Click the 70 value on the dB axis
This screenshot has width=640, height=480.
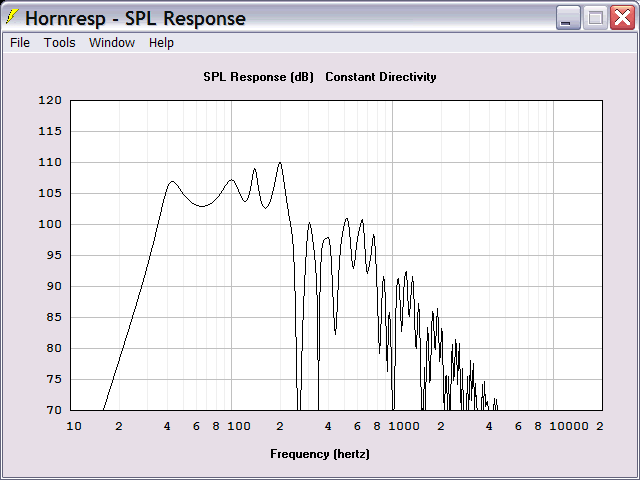click(54, 410)
